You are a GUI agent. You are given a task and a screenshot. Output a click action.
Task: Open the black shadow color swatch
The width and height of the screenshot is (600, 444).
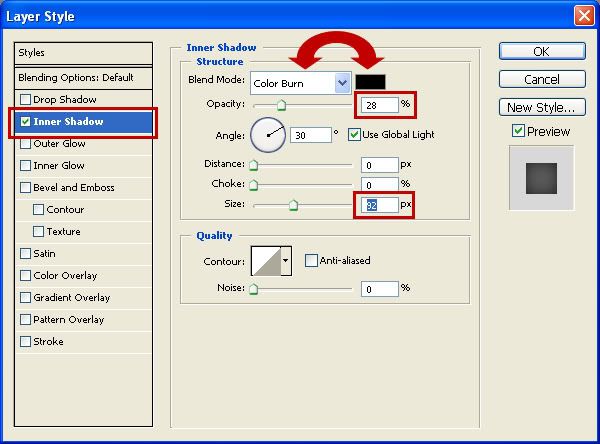tap(370, 82)
